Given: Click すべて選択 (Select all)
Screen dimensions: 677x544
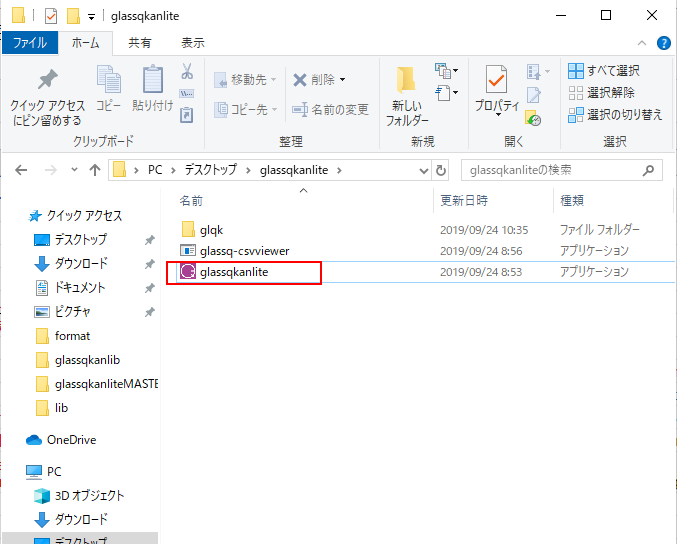Looking at the screenshot, I should tap(604, 70).
